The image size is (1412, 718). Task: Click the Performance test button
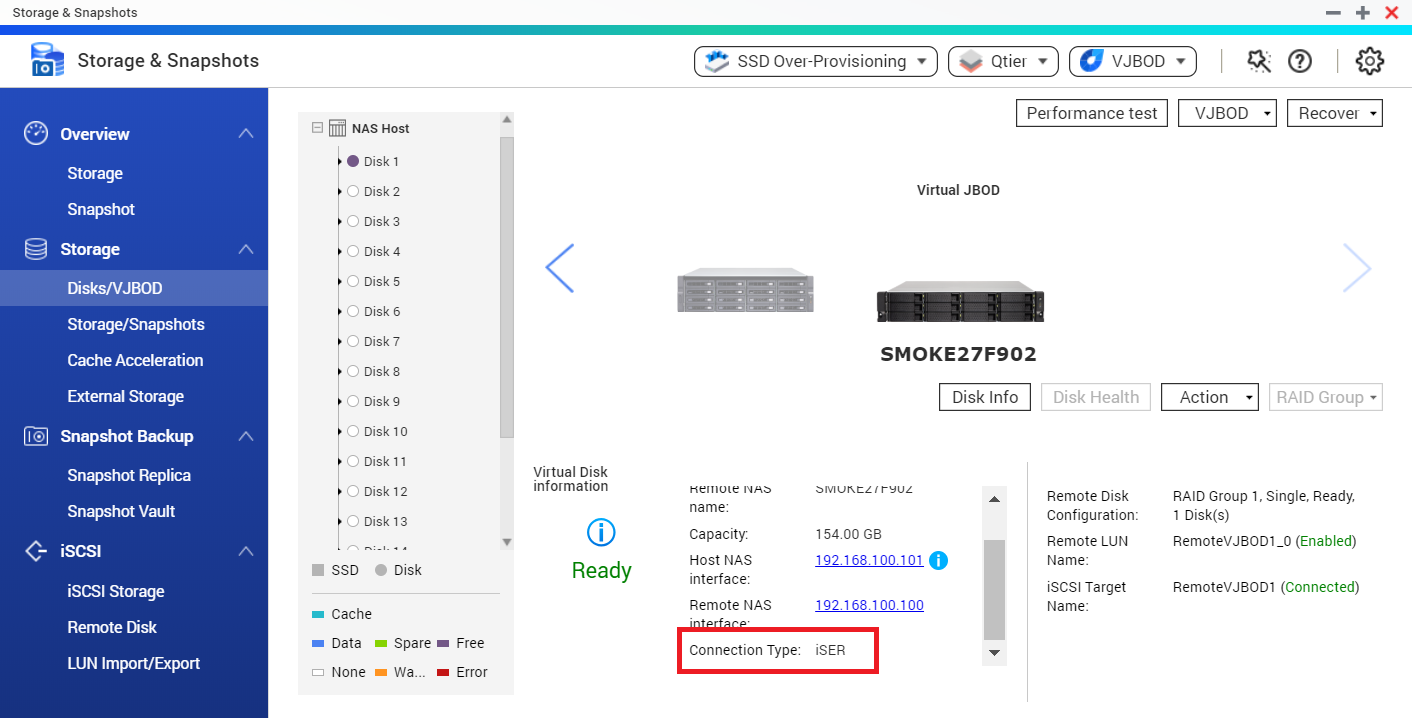tap(1092, 113)
